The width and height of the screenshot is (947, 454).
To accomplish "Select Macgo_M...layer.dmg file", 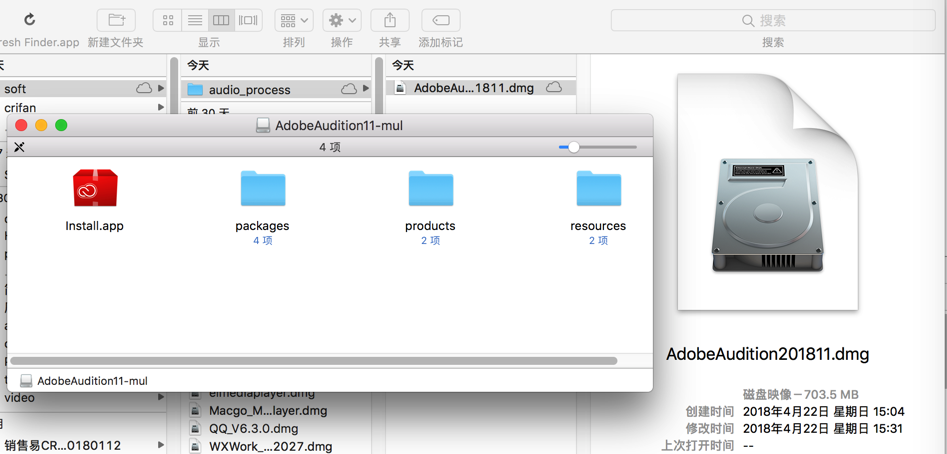I will [x=276, y=411].
